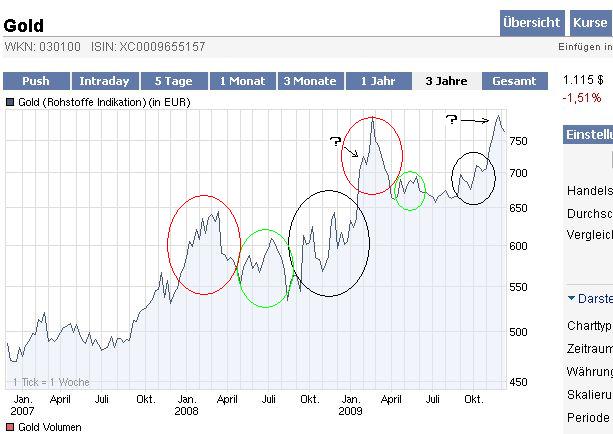
Task: Collapse the Darstellung section triangle
Action: coord(571,298)
